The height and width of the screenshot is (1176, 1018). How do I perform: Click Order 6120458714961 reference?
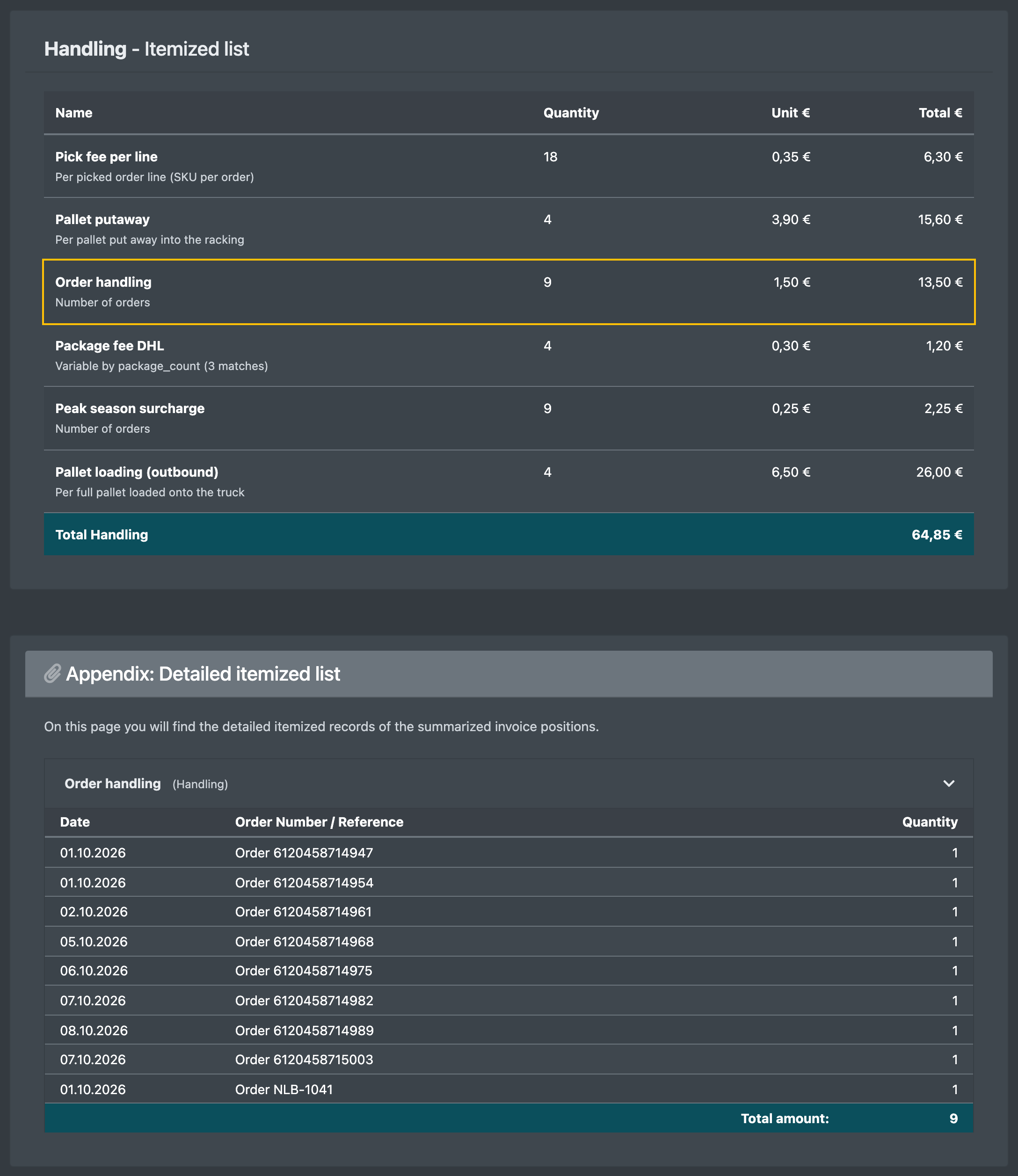pyautogui.click(x=303, y=912)
